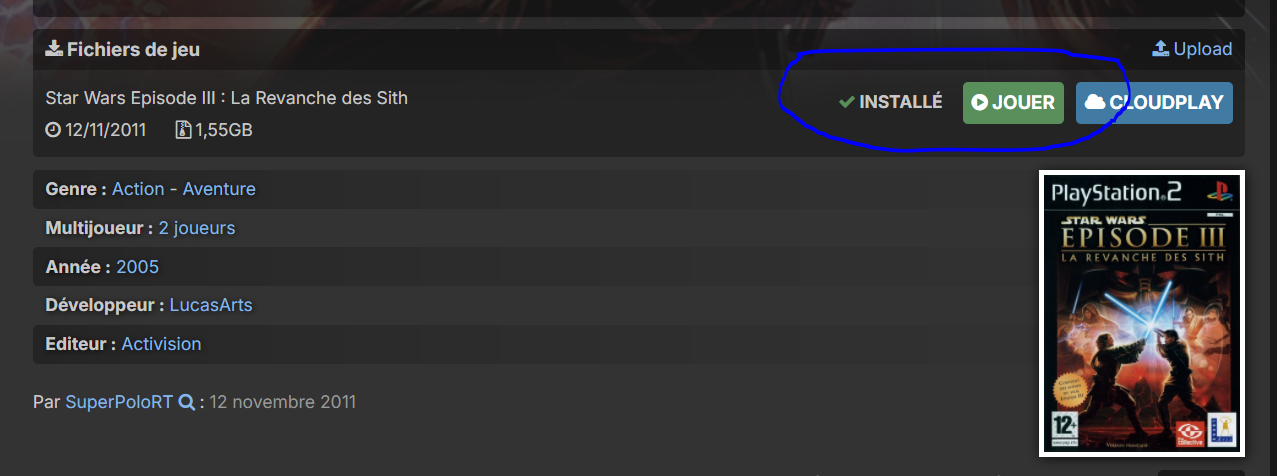Click the green checkmark next to INSTALLÉ
1277x476 pixels.
click(846, 103)
